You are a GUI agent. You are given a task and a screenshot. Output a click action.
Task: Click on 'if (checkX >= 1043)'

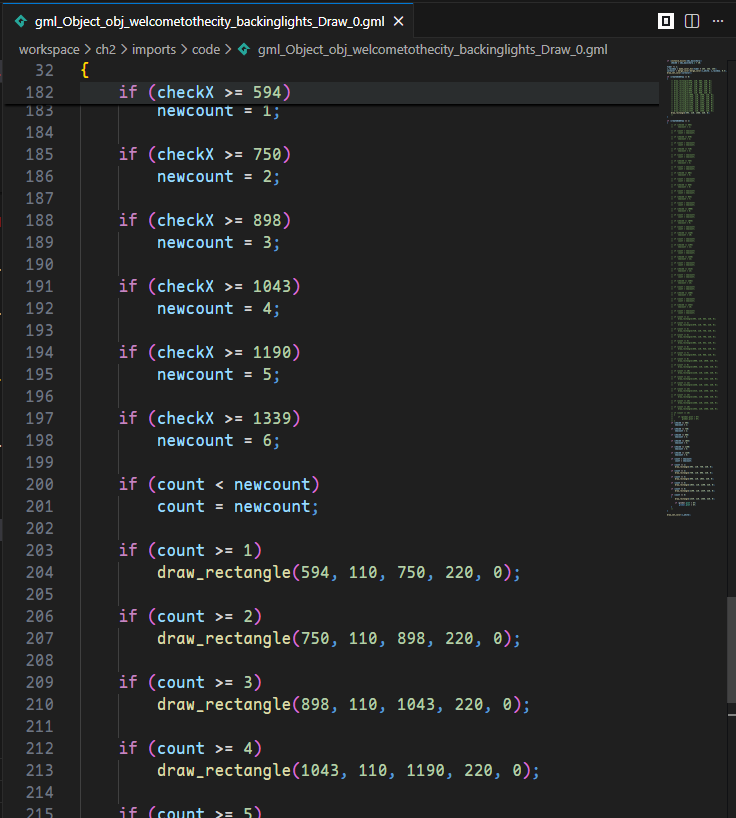[209, 286]
